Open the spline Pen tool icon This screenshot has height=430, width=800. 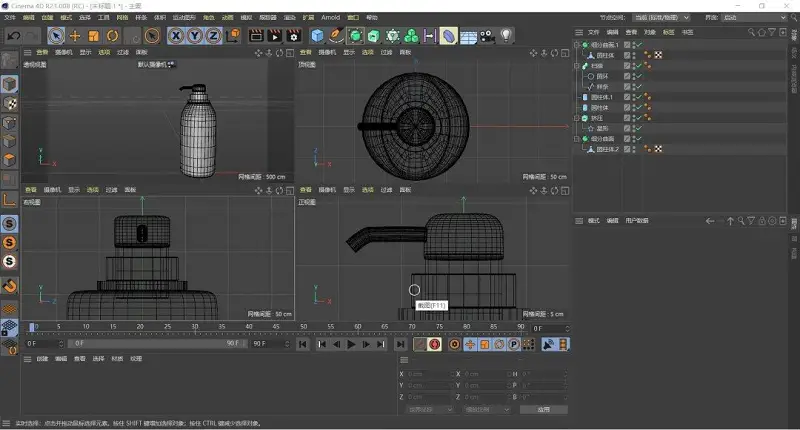pos(336,36)
